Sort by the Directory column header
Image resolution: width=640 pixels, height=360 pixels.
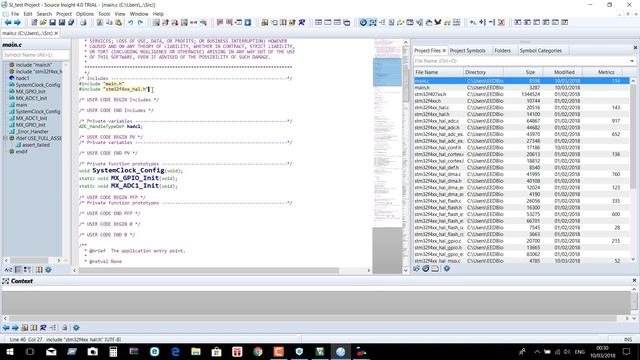click(x=483, y=72)
